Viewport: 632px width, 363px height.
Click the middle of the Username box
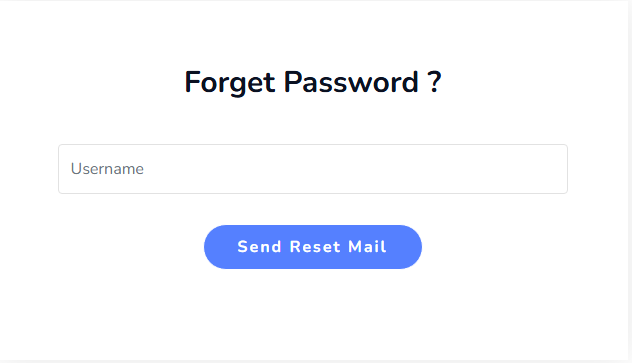313,169
